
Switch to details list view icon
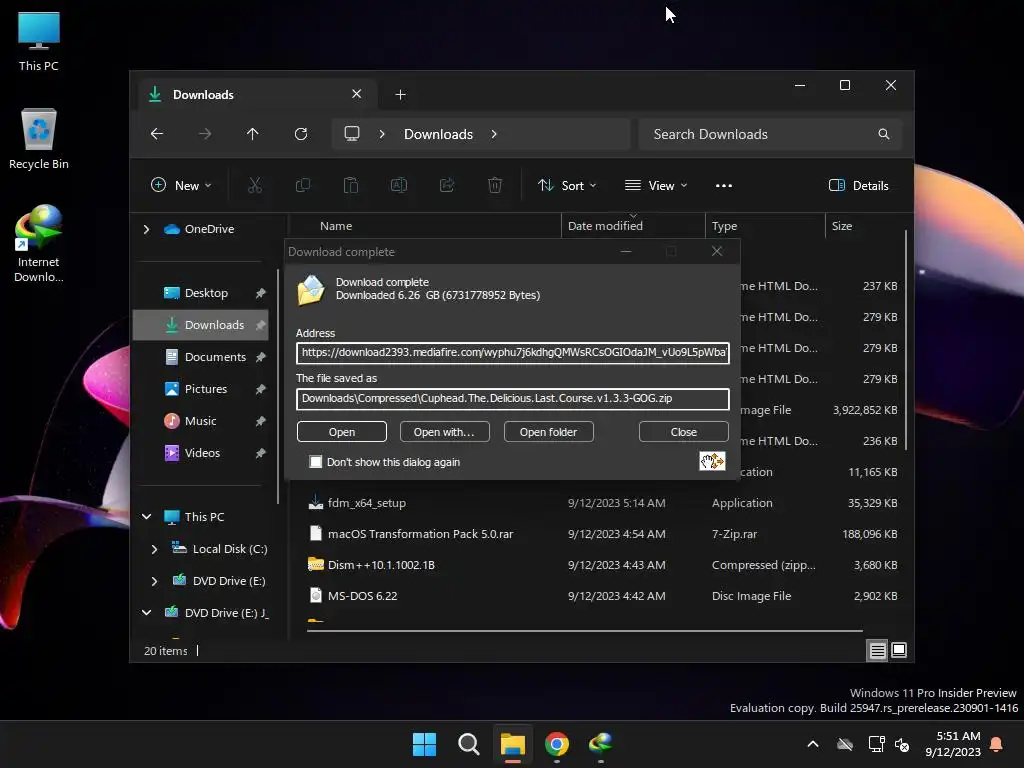click(x=877, y=650)
